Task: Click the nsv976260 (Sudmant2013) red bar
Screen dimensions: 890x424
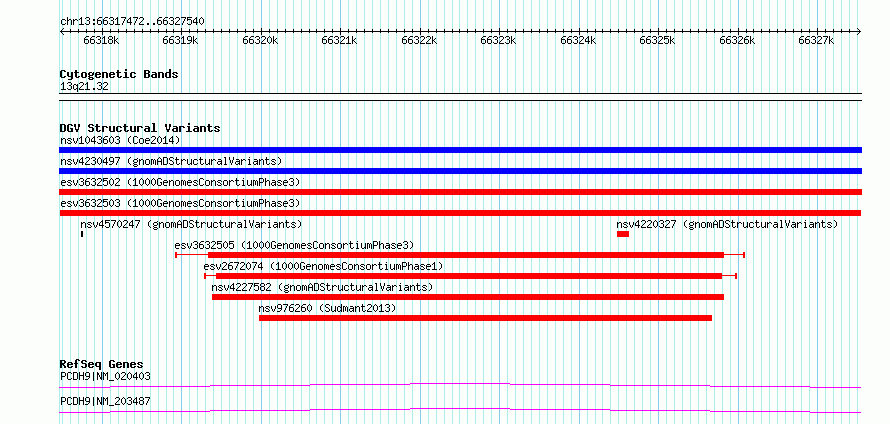Action: [485, 318]
